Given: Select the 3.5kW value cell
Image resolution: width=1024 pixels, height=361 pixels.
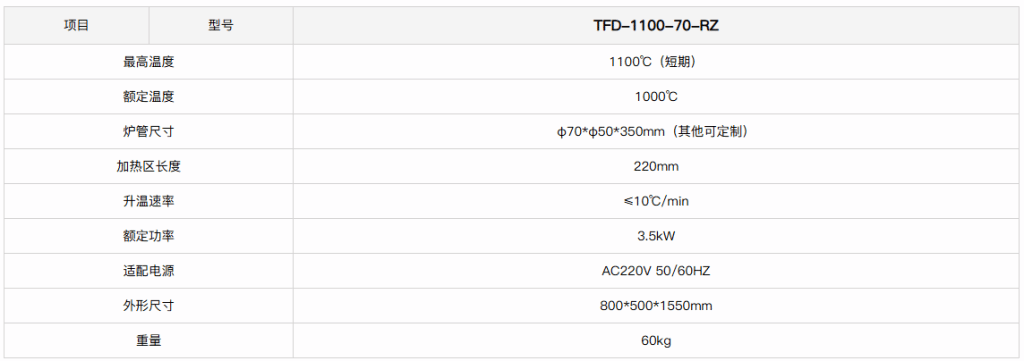Looking at the screenshot, I should 656,236.
